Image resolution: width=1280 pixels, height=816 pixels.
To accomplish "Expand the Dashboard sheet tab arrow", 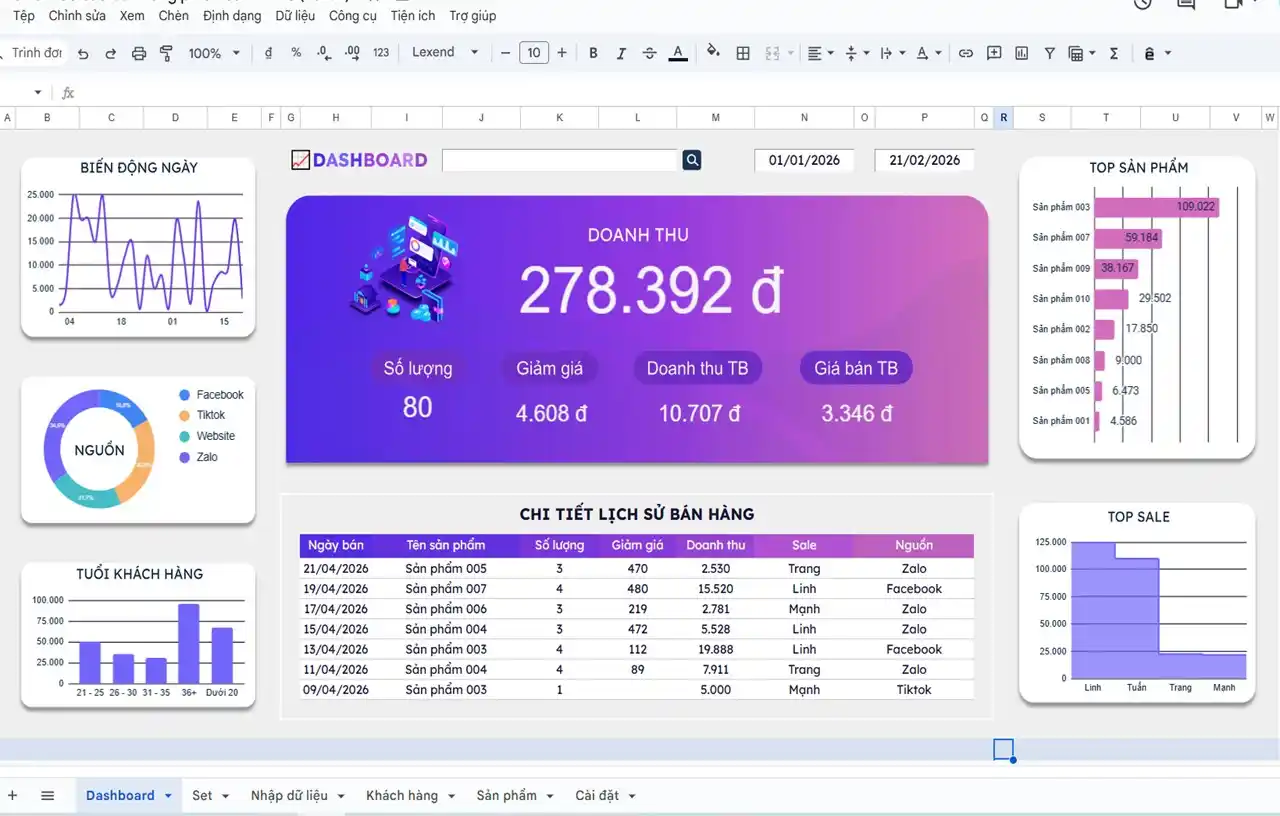I will point(168,796).
